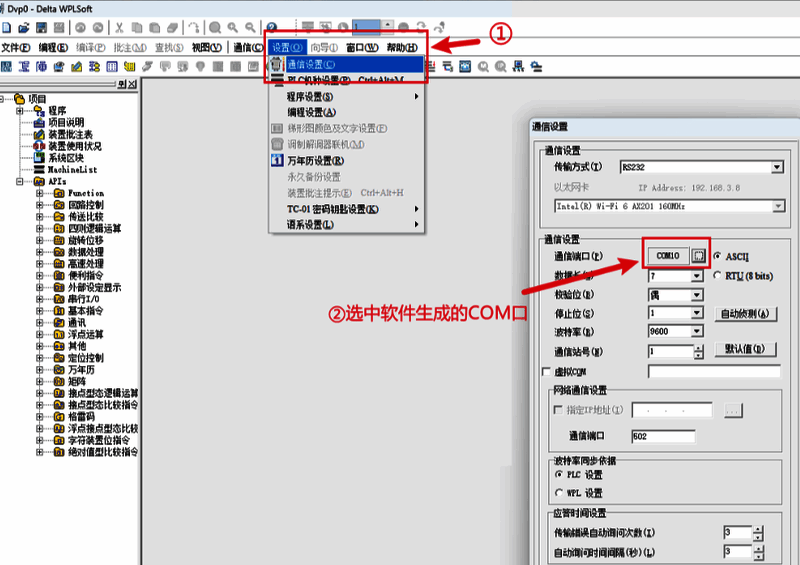Select RTU (8 bits) mode
Viewport: 800px width, 565px height.
(717, 276)
